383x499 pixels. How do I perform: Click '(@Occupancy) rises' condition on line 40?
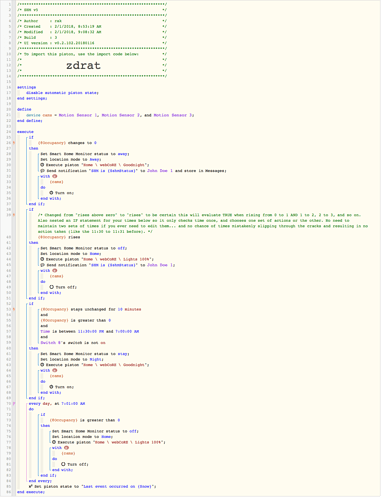tap(59, 237)
